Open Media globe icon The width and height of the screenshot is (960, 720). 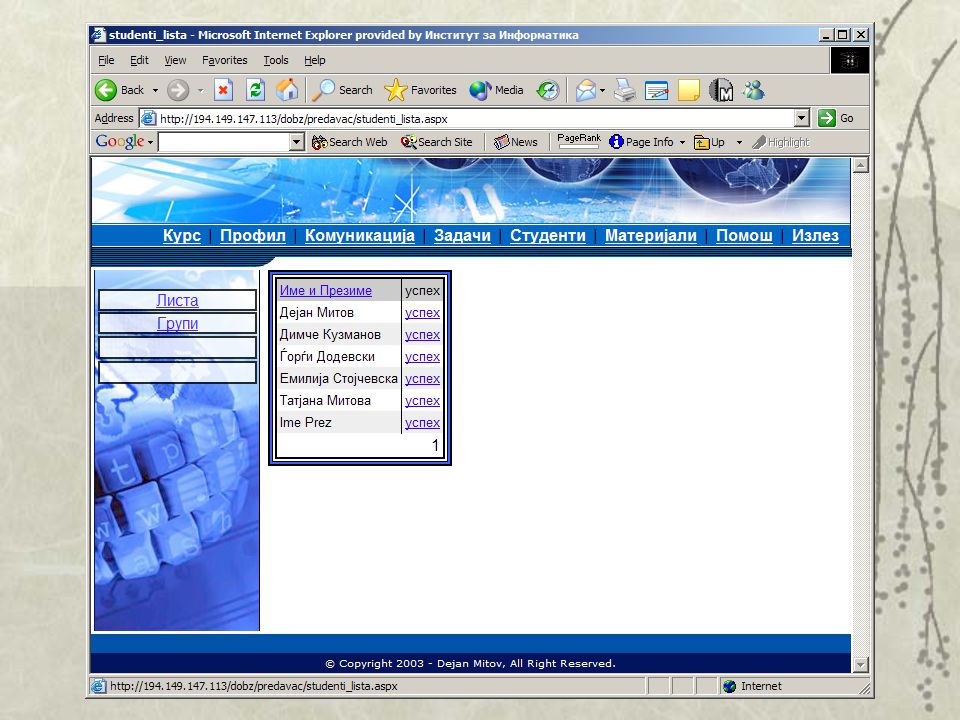pos(480,90)
